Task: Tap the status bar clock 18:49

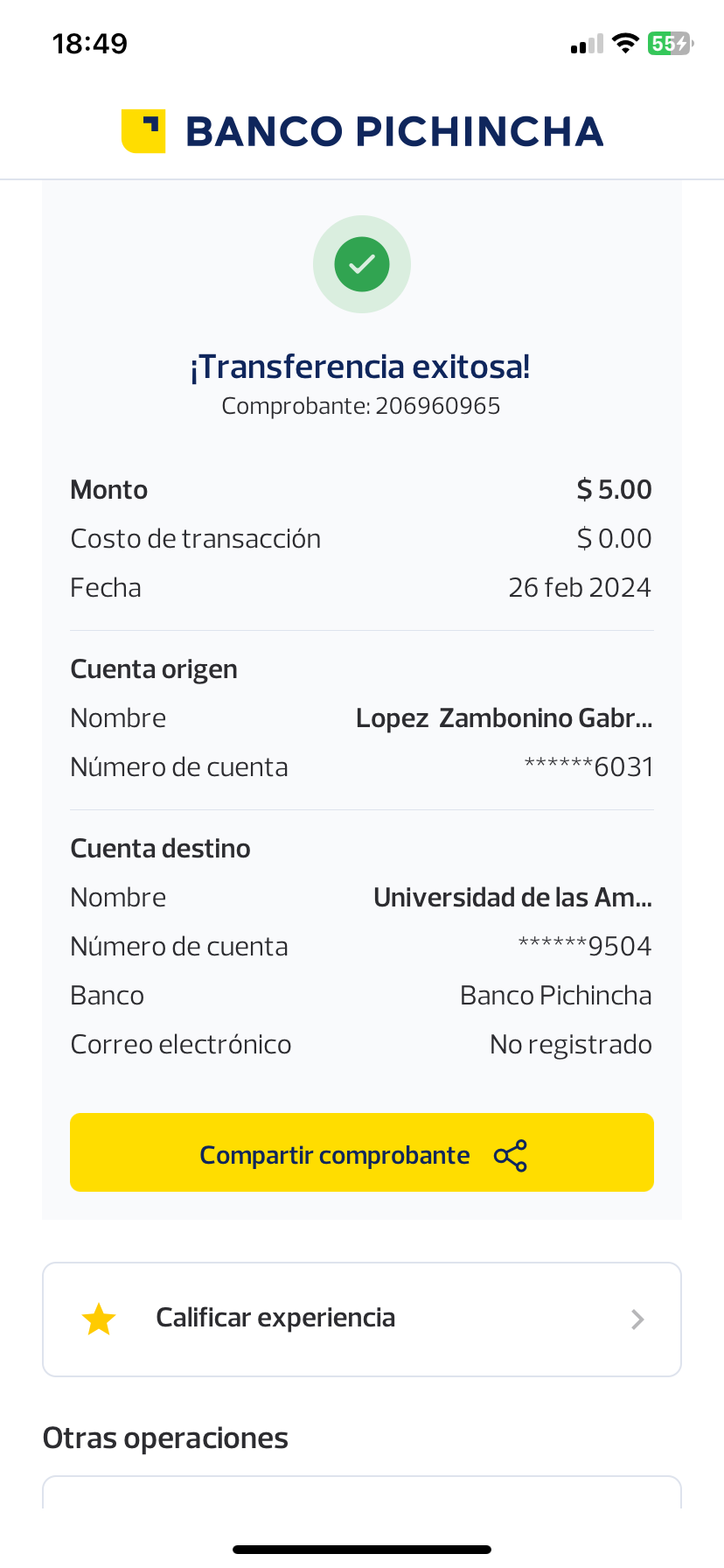Action: click(x=90, y=44)
